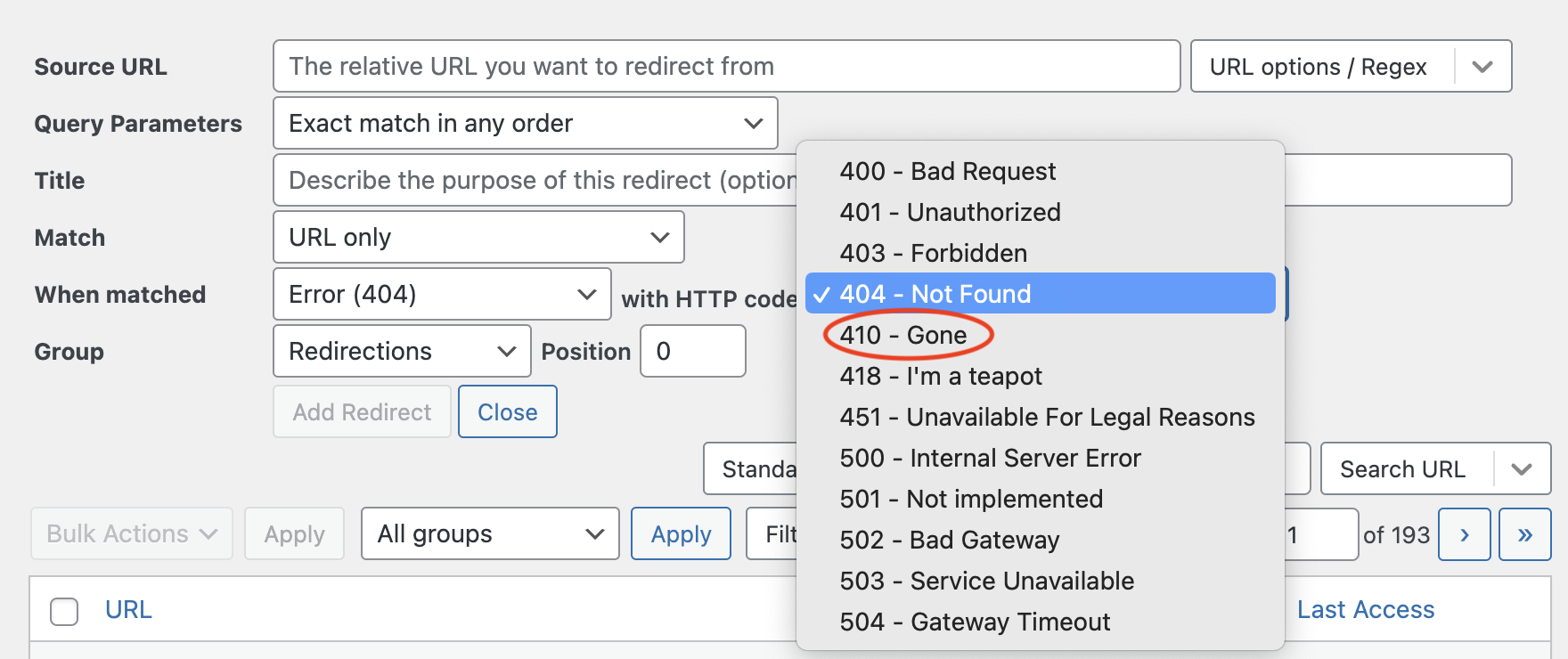Pick '500 - Internal Server Error'
The image size is (1568, 659).
(x=990, y=459)
